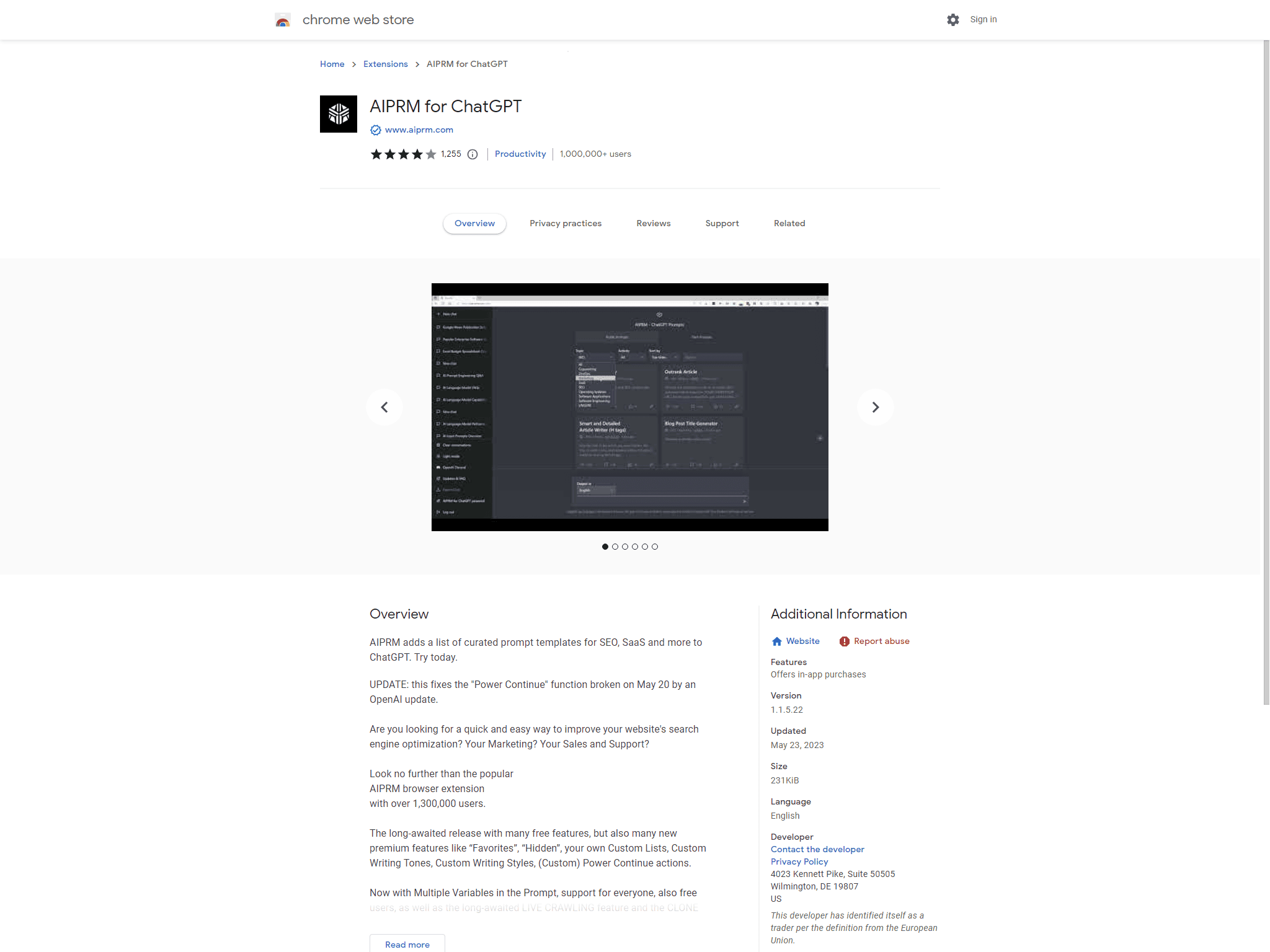Screen dimensions: 1270x952
Task: Select the sixth carousel dot
Action: pos(655,547)
